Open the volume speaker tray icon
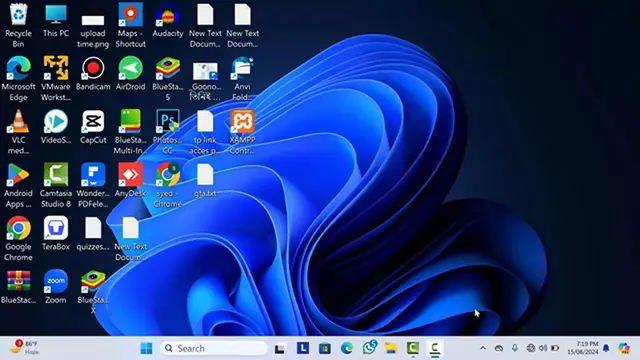Image resolution: width=640 pixels, height=360 pixels. (x=542, y=348)
